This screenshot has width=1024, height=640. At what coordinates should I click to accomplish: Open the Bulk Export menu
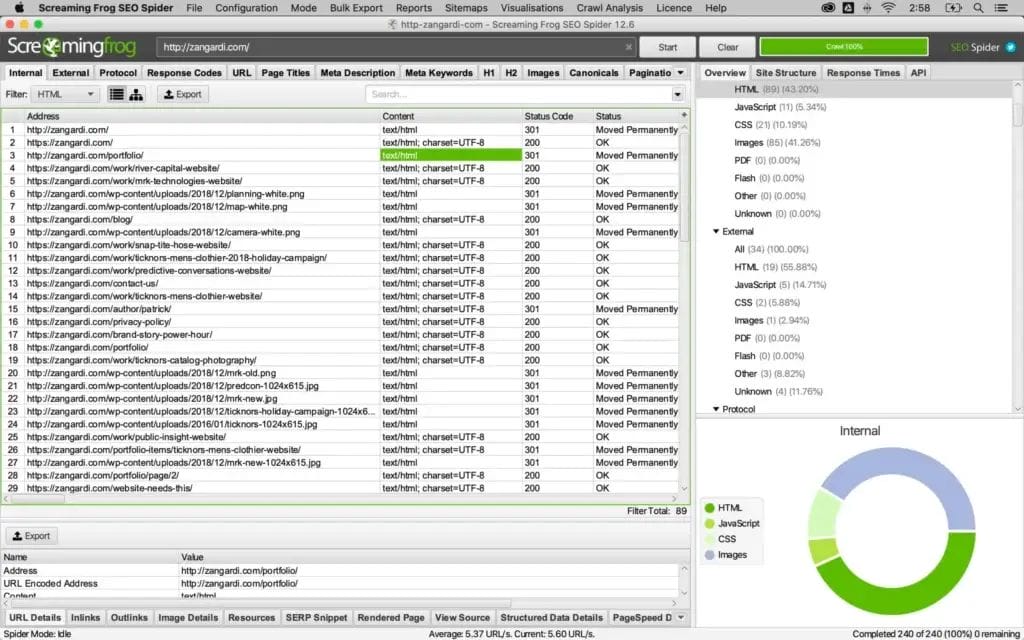(355, 8)
